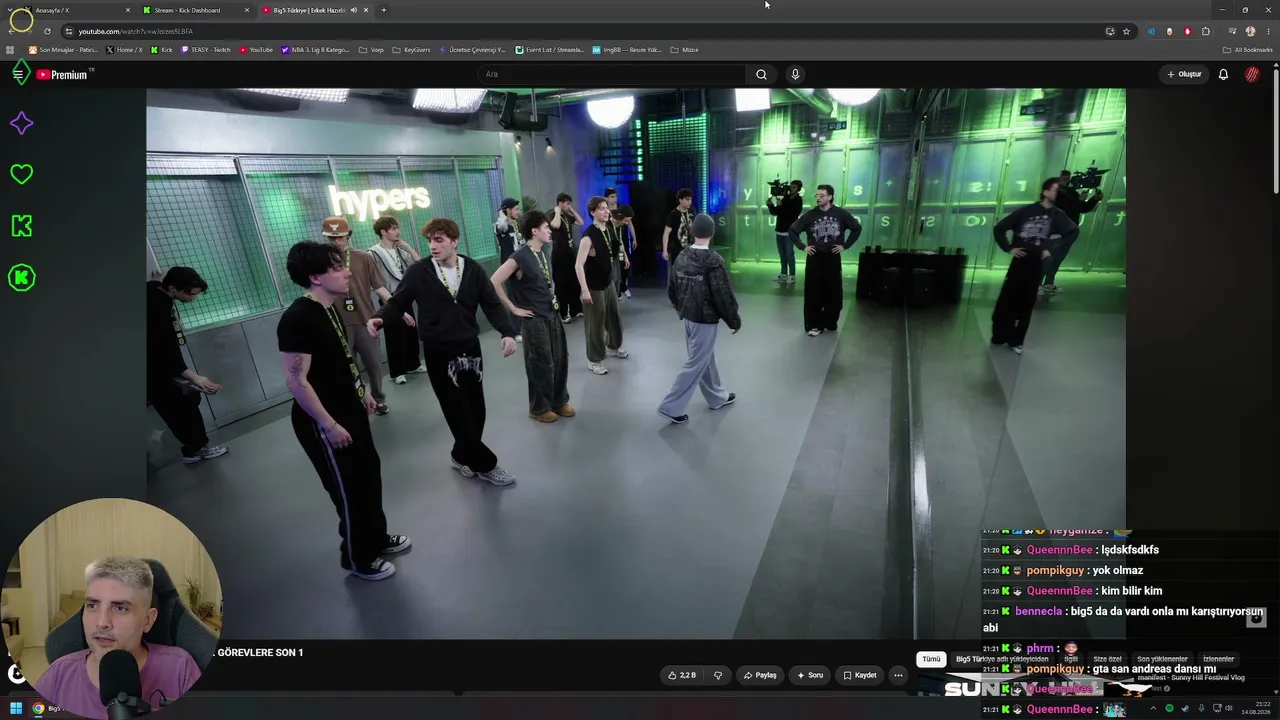Open the Home / X bookmark
Image resolution: width=1280 pixels, height=720 pixels.
pos(125,49)
